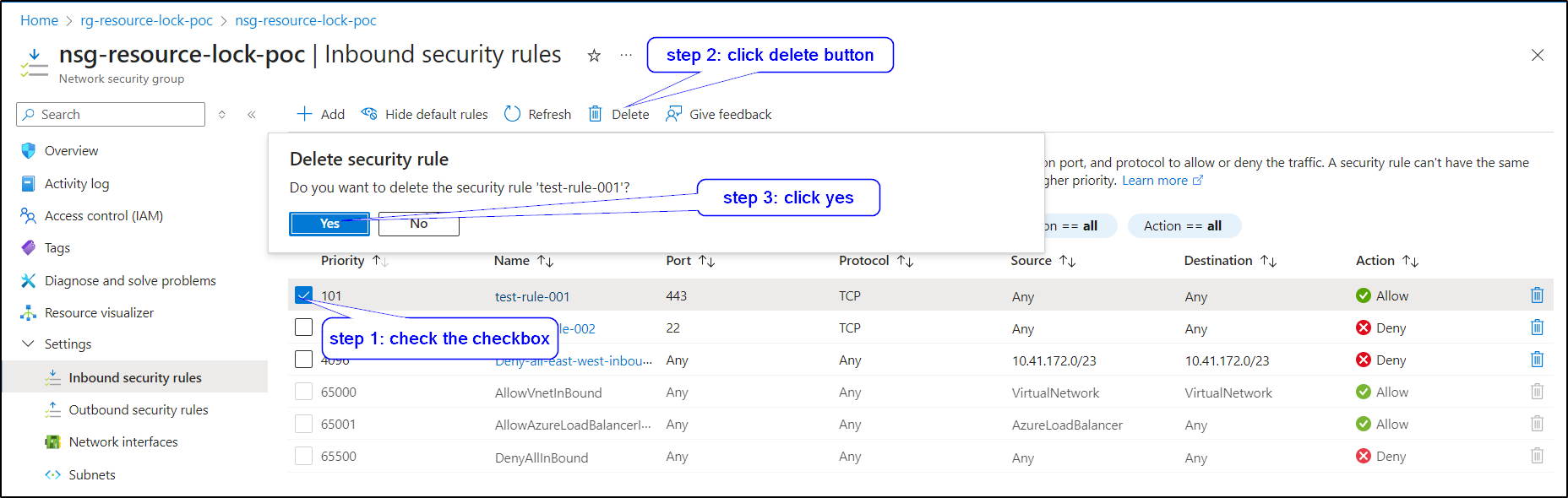
Task: Open the Learn more link
Action: coord(1162,181)
